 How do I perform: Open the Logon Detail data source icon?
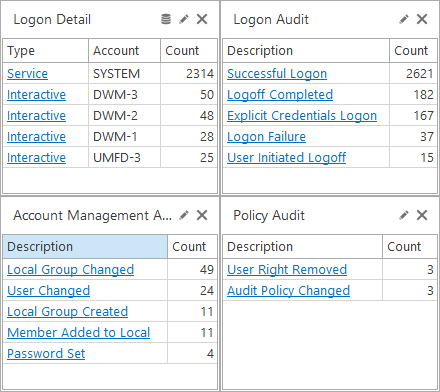coord(166,19)
